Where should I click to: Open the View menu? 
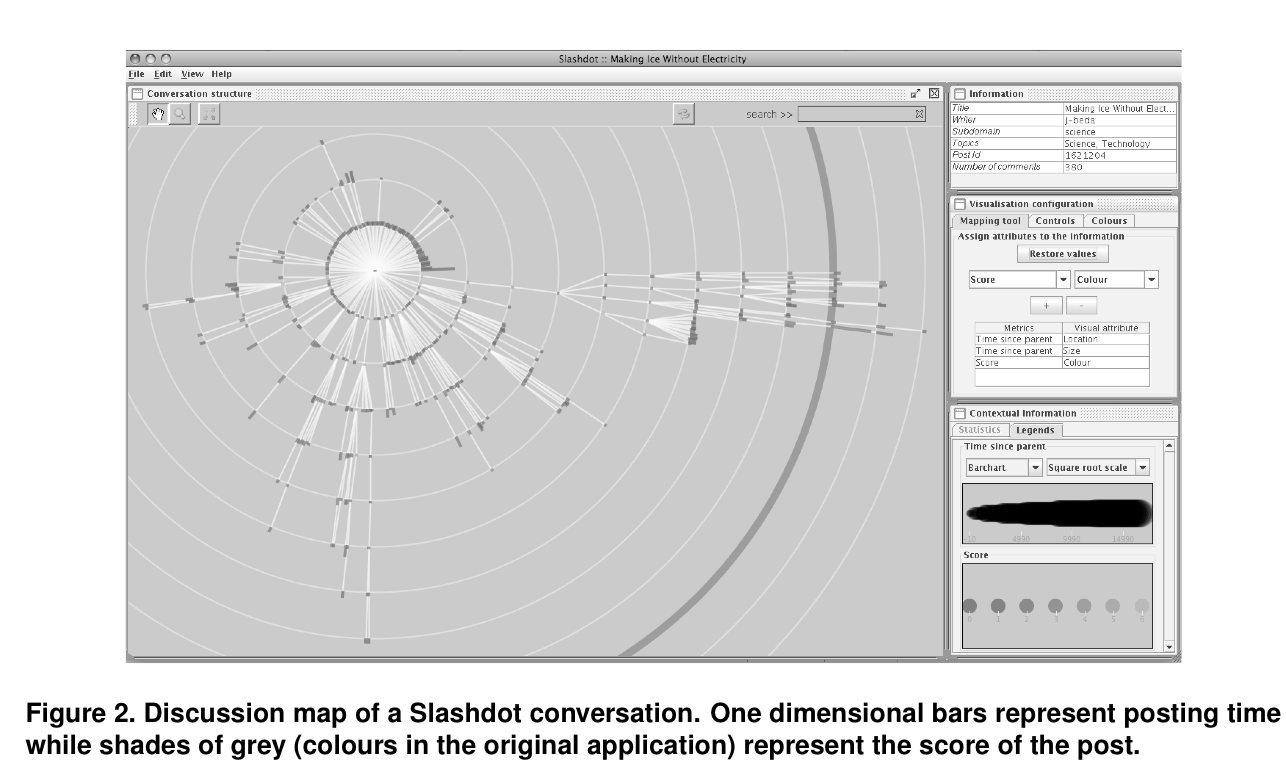[x=192, y=74]
